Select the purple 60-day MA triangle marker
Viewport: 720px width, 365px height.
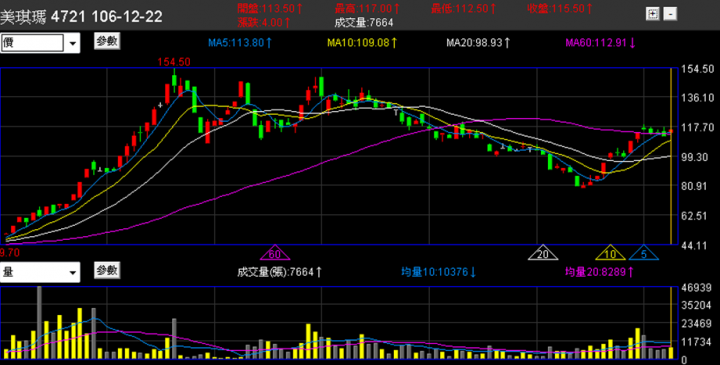(x=275, y=253)
